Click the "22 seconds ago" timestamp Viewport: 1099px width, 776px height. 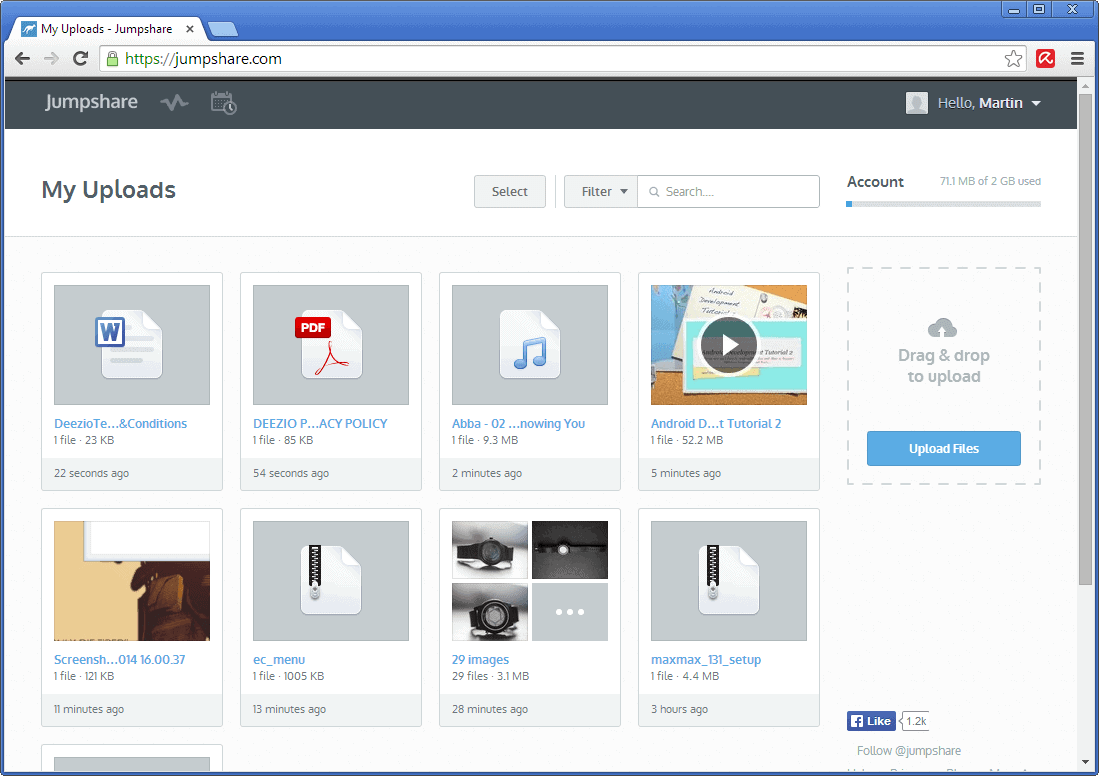(x=92, y=473)
